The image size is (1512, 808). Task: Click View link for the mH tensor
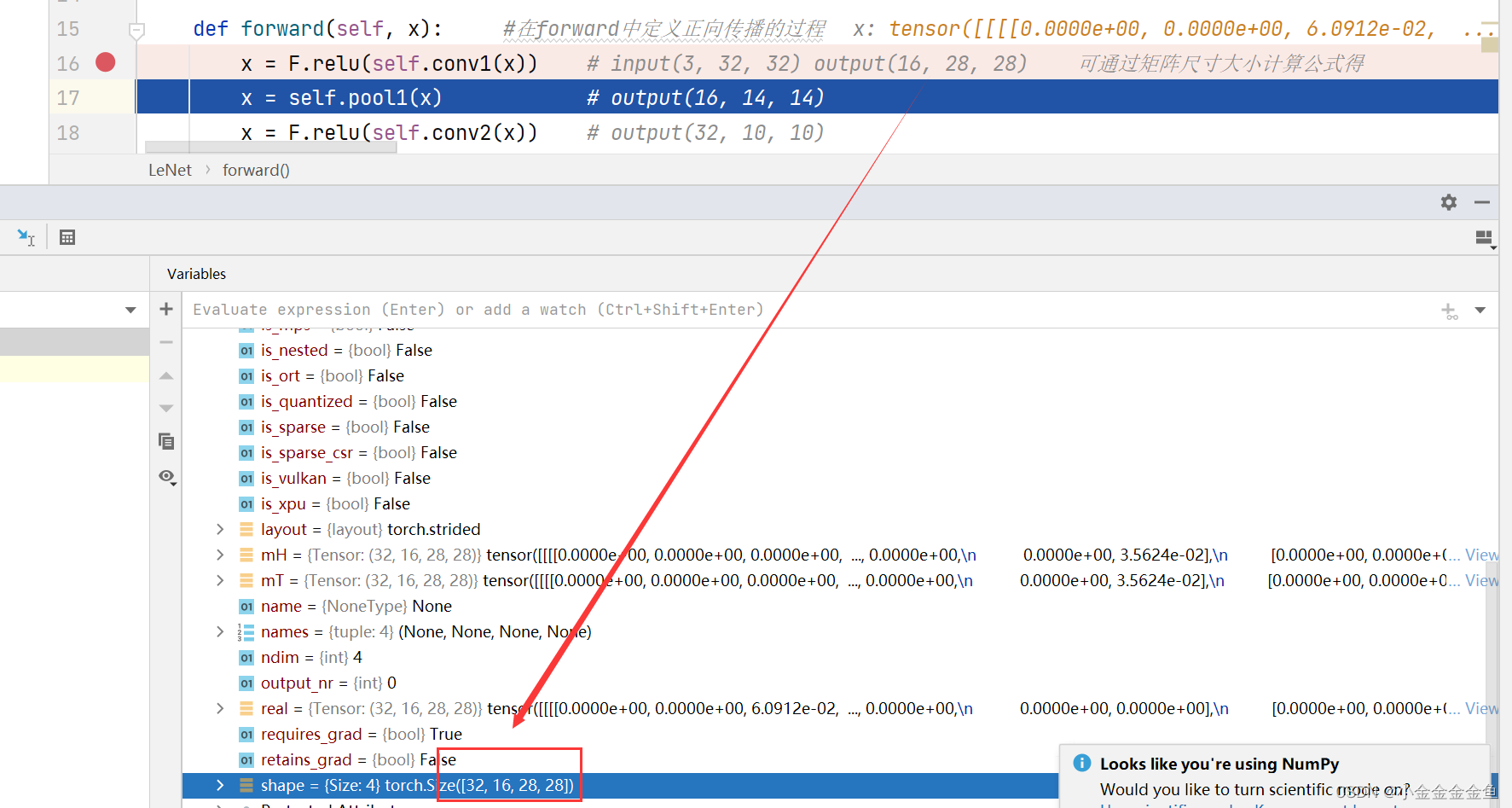[1481, 555]
